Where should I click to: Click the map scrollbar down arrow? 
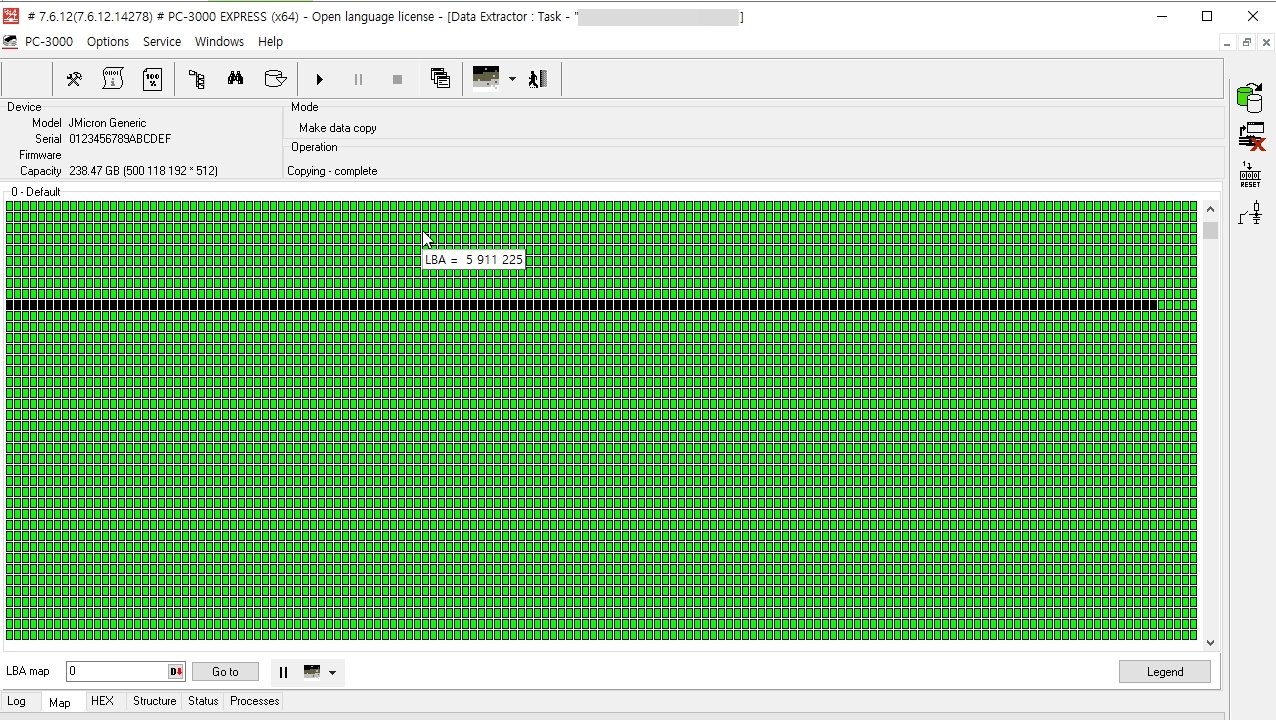[x=1211, y=643]
